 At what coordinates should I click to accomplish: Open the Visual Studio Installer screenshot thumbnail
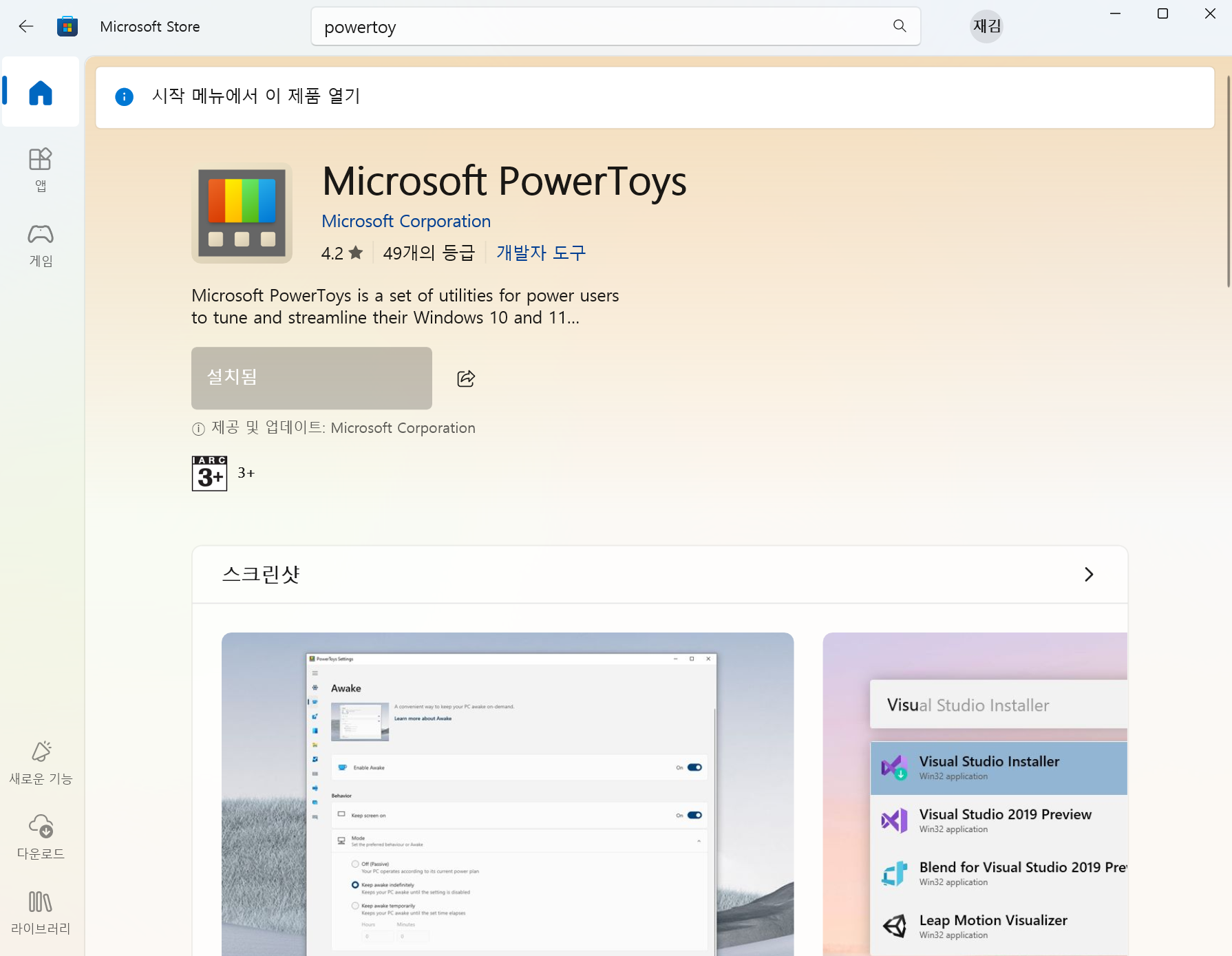975,794
